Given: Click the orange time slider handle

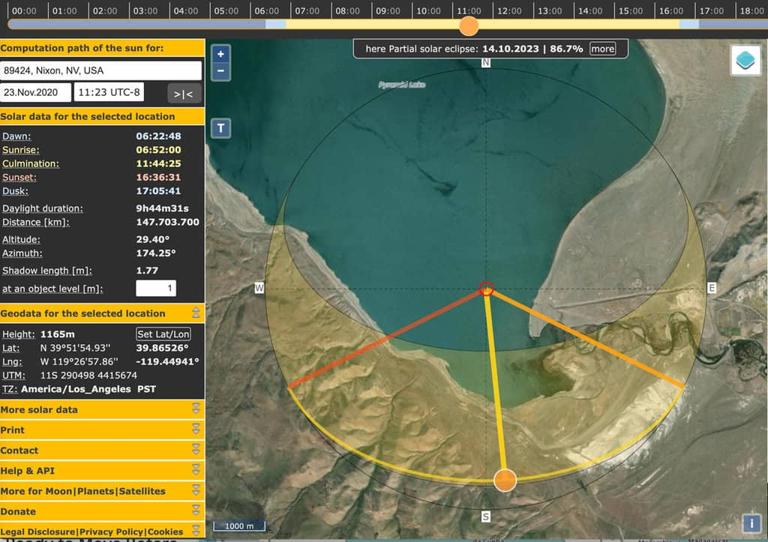Looking at the screenshot, I should click(469, 26).
